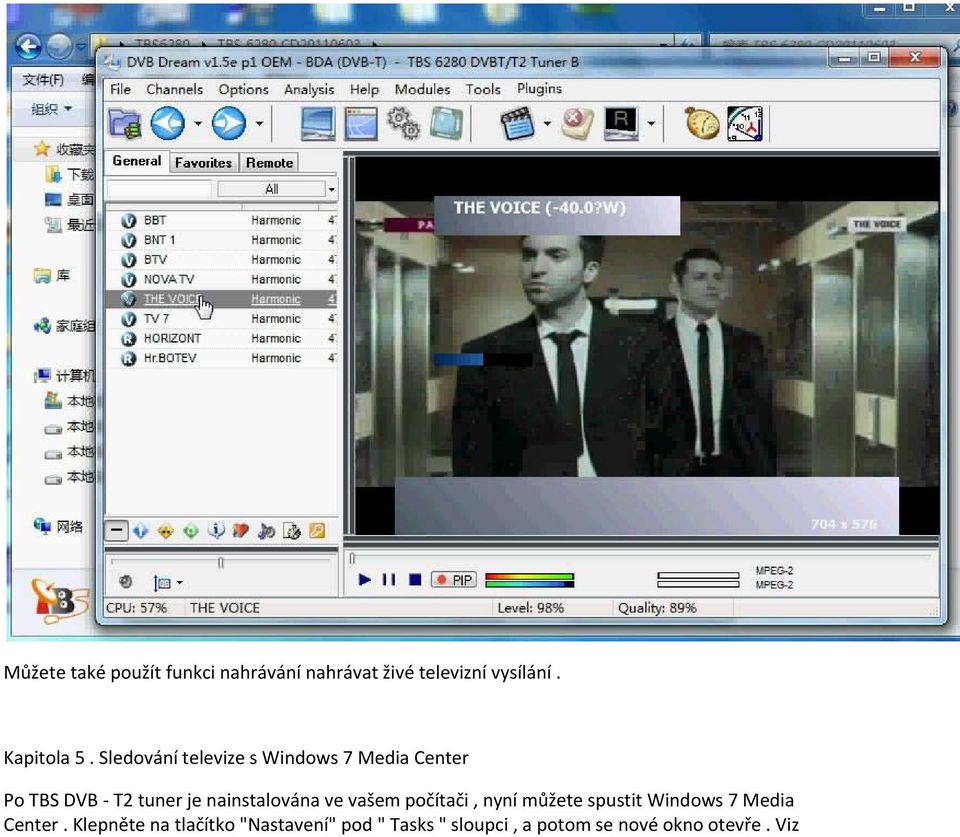This screenshot has height=837, width=960.
Task: Select THE VOICE channel in list
Action: 222,299
